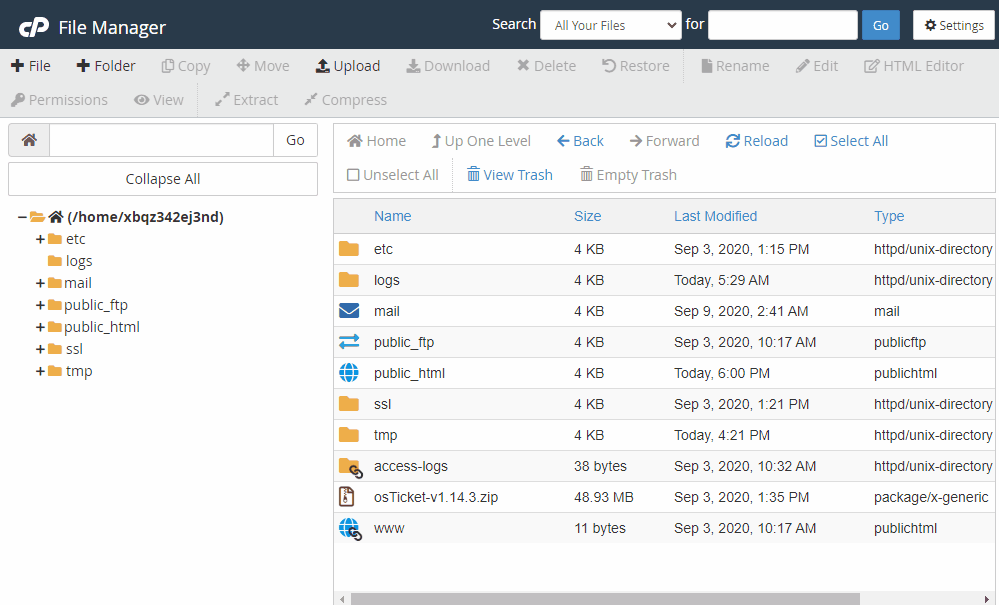The height and width of the screenshot is (605, 999).
Task: Click the Extract toolbar item
Action: tap(247, 100)
